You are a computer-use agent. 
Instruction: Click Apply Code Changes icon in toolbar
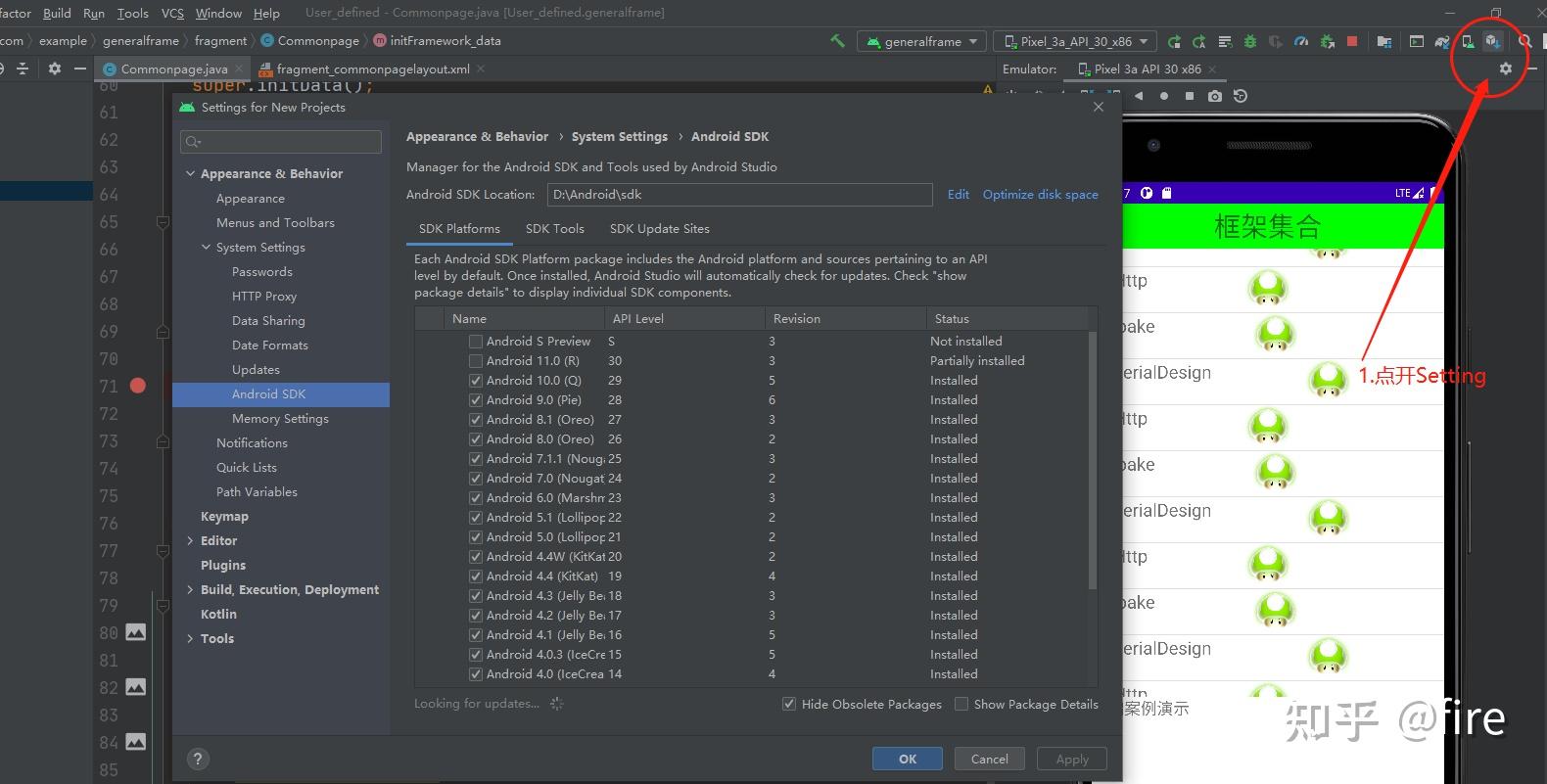coord(1225,42)
